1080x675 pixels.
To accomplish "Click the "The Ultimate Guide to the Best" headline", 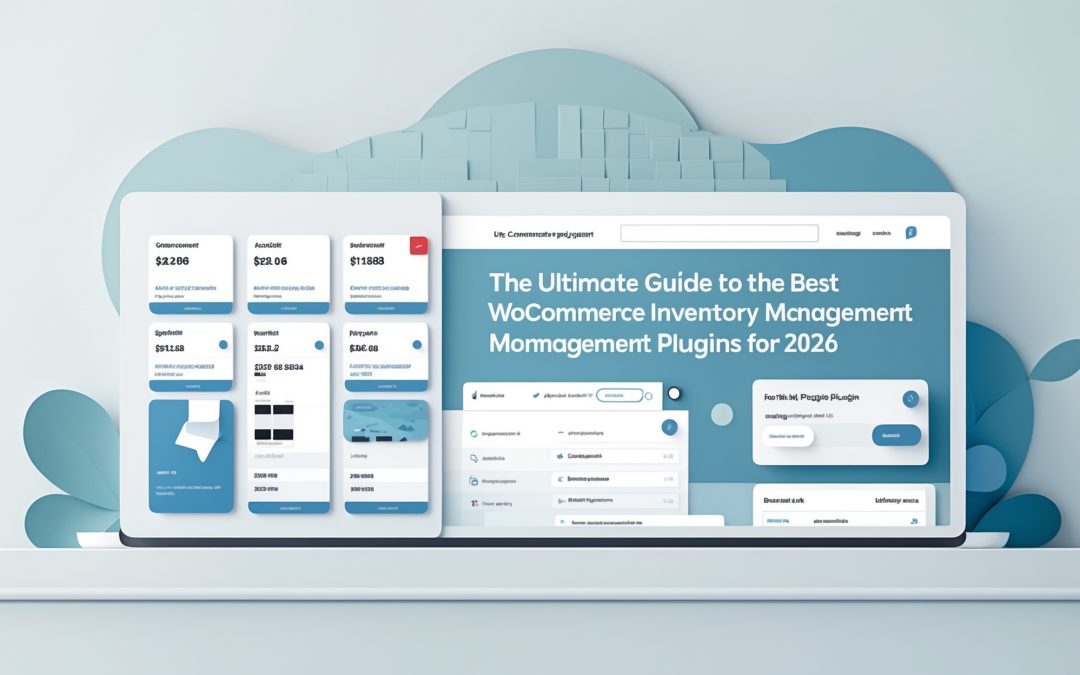I will coord(663,283).
